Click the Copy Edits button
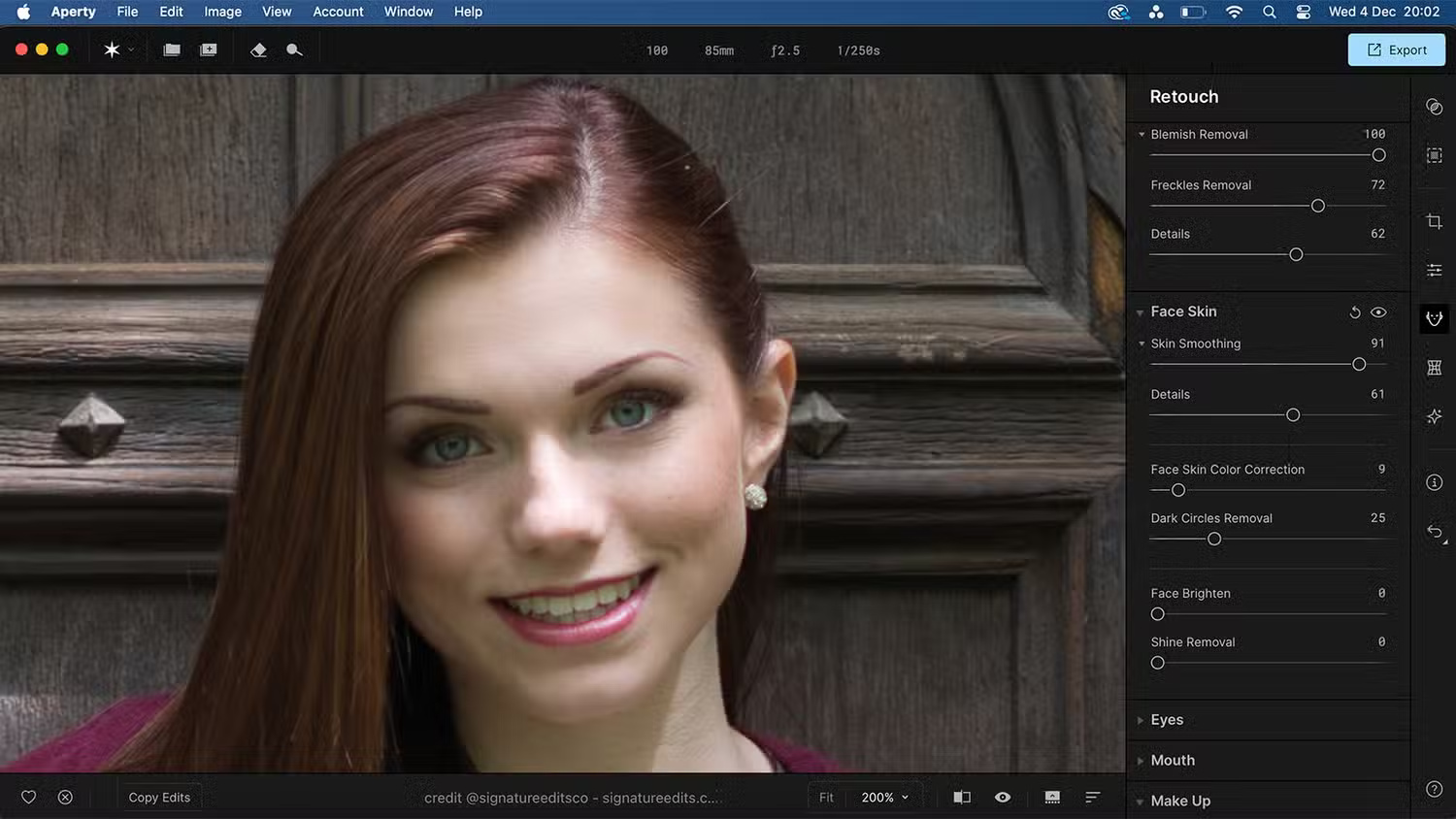1456x819 pixels. 159,798
